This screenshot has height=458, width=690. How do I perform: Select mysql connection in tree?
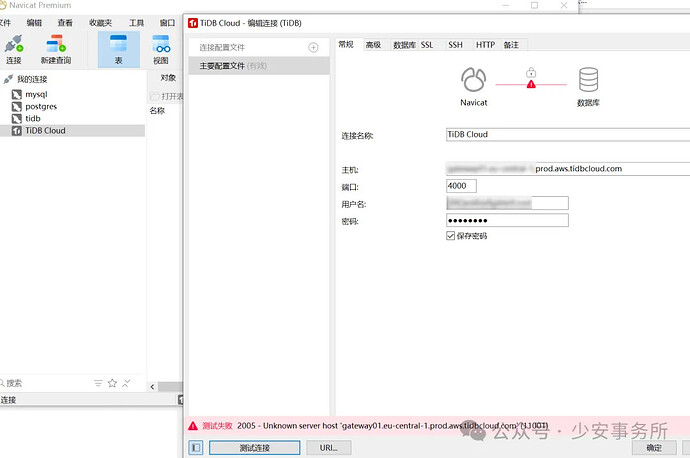pyautogui.click(x=36, y=94)
